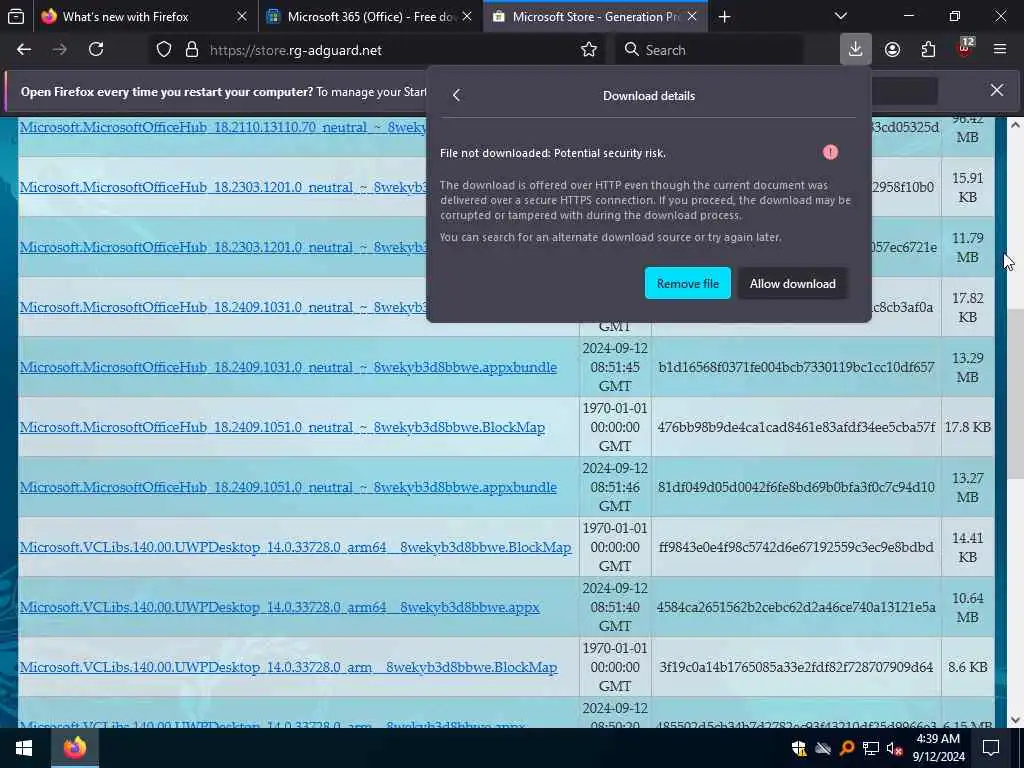The width and height of the screenshot is (1024, 768).
Task: Select the 8.6 KB size cell
Action: point(967,667)
